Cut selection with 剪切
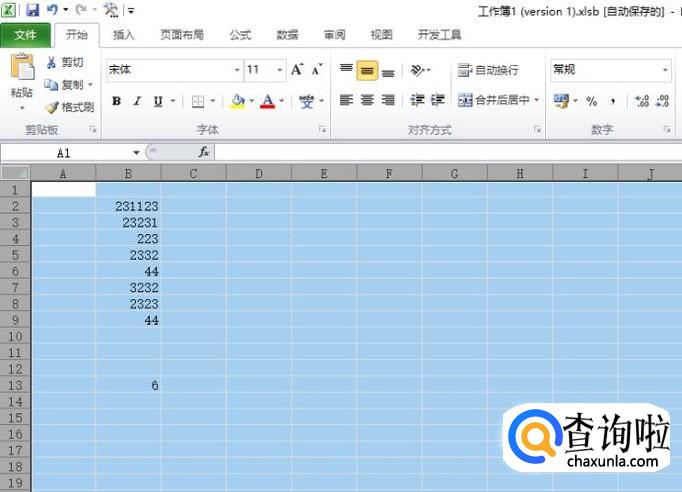Screen dimensions: 682x492 pos(65,63)
